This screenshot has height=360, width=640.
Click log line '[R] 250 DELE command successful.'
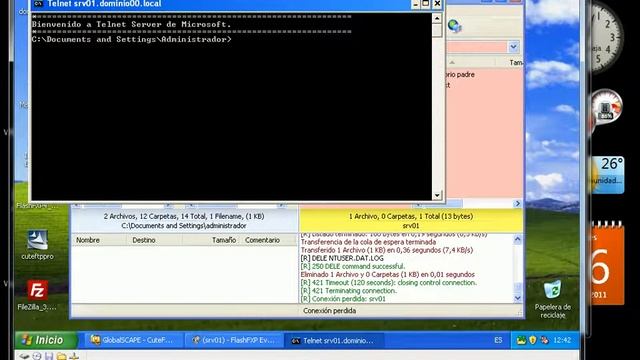tap(353, 267)
